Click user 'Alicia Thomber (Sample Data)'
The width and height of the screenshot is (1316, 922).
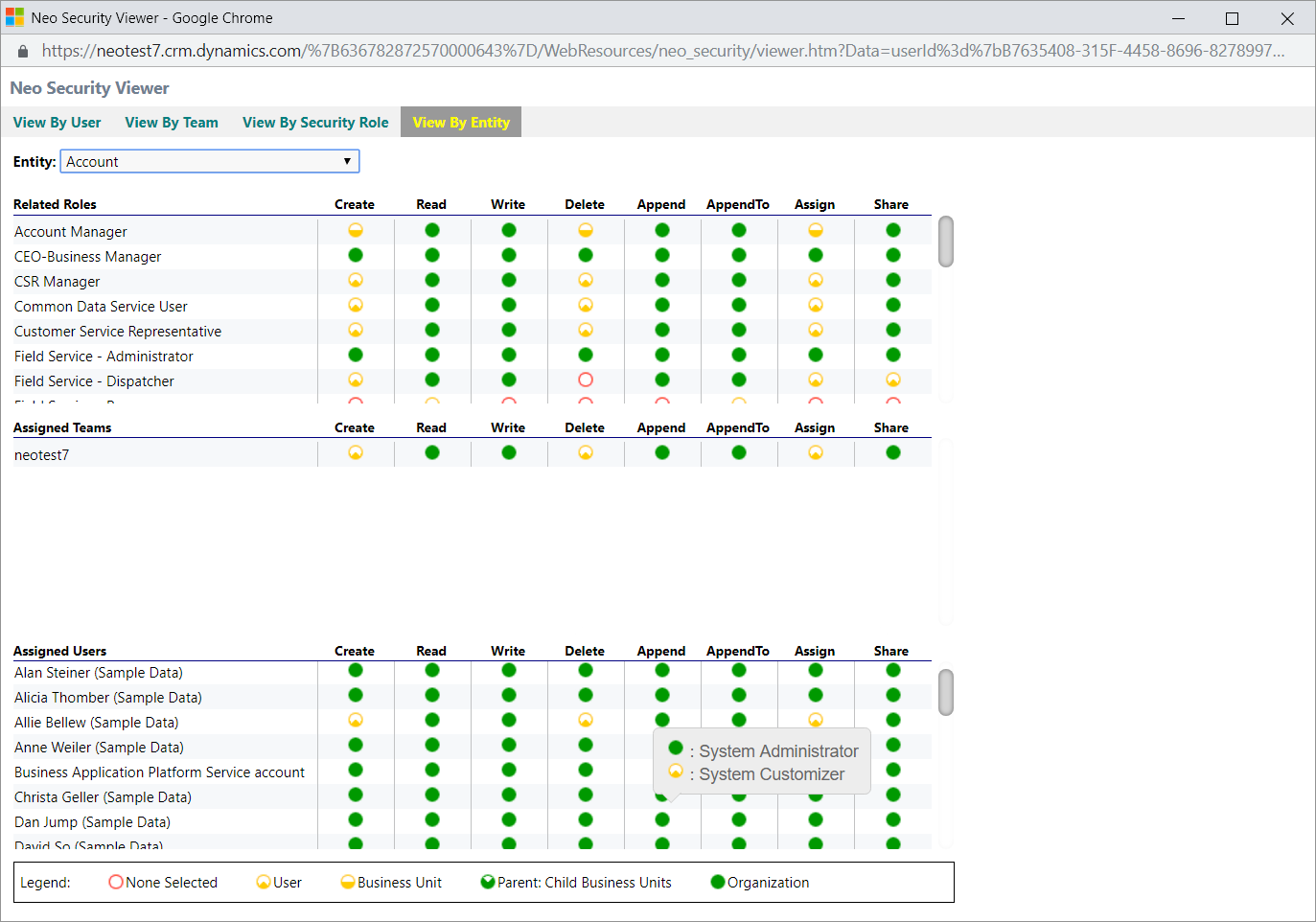(x=108, y=698)
